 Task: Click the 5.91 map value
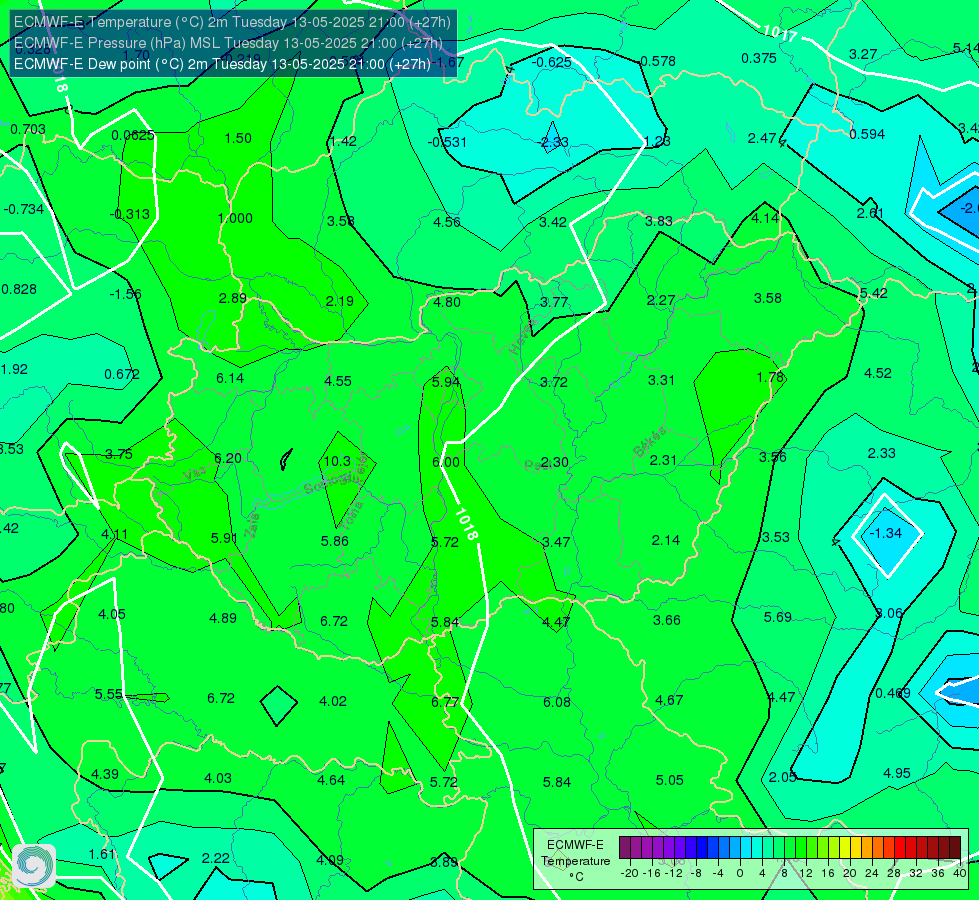click(224, 538)
